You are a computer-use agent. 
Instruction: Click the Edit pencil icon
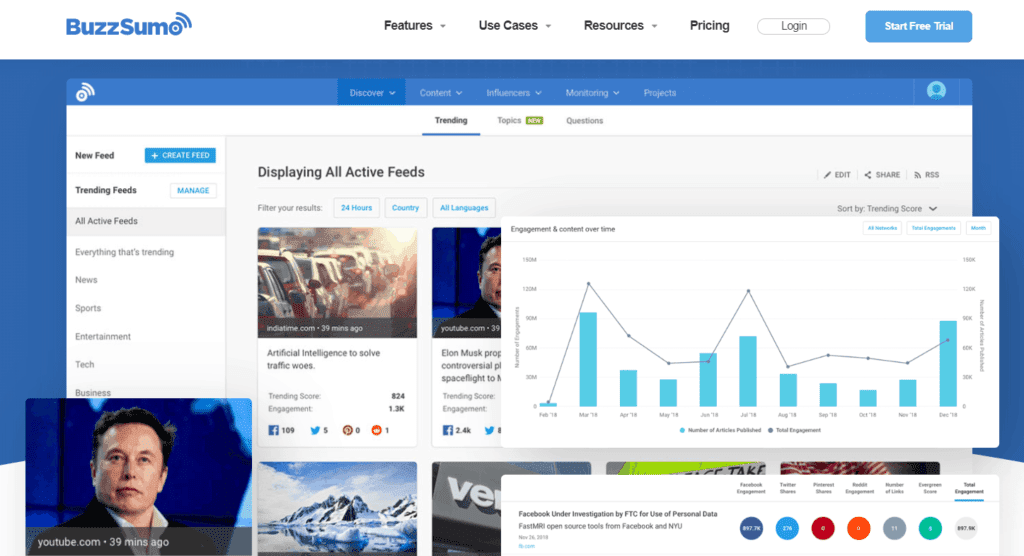(x=828, y=175)
